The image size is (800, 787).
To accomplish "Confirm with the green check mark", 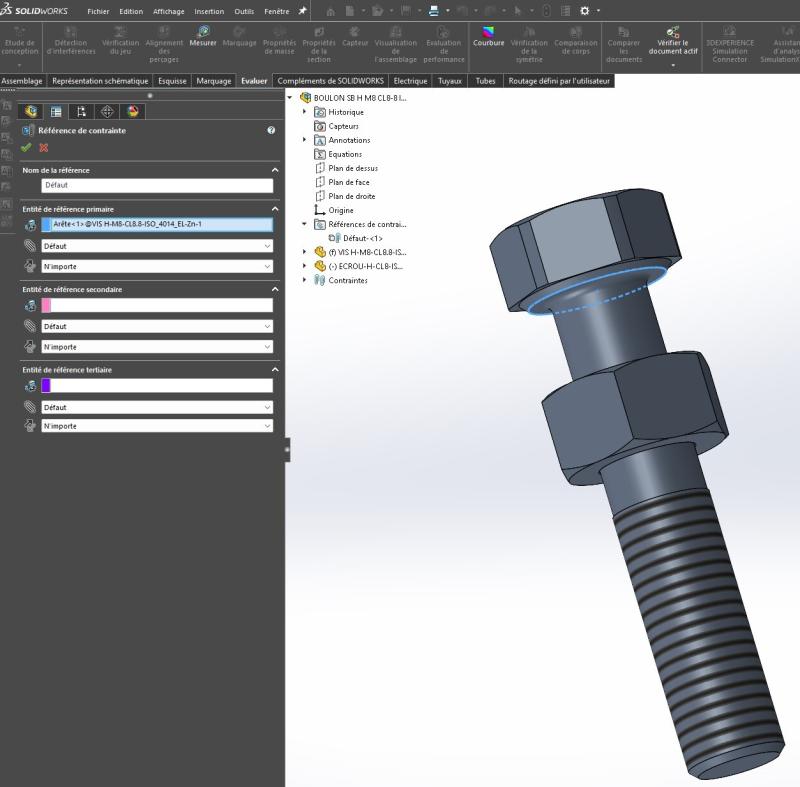I will pos(26,147).
